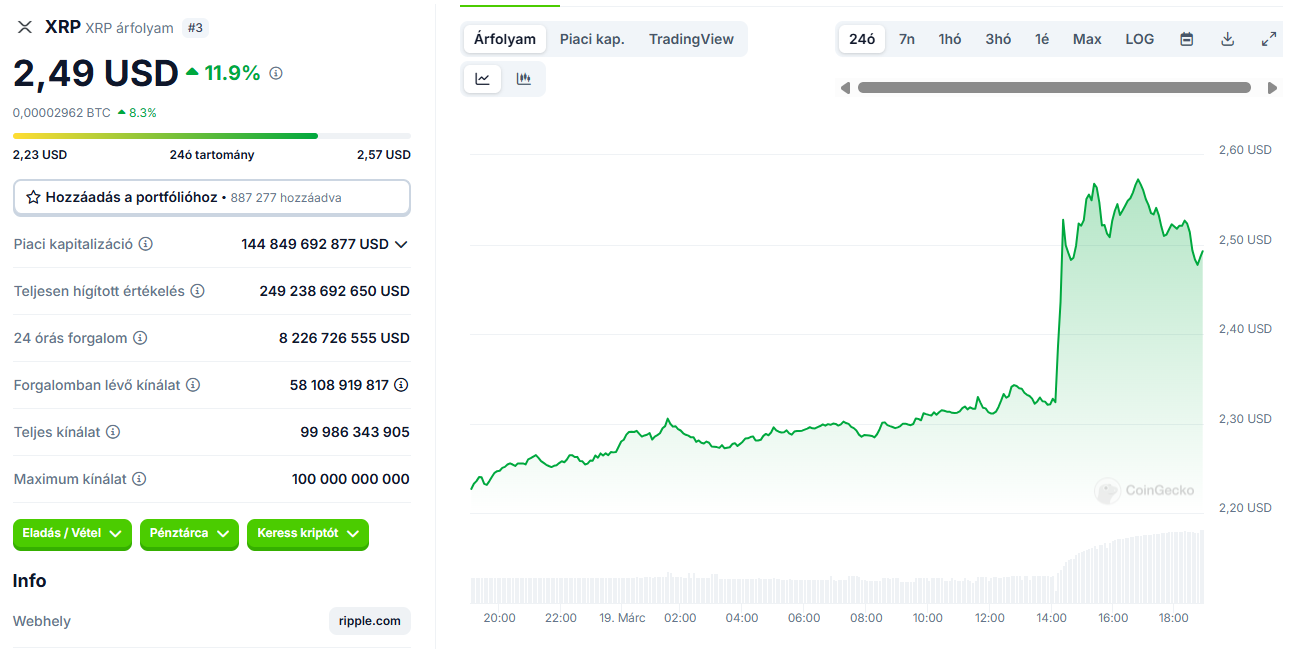Click the 2,60 USD axis label
Image resolution: width=1290 pixels, height=653 pixels.
click(1245, 150)
